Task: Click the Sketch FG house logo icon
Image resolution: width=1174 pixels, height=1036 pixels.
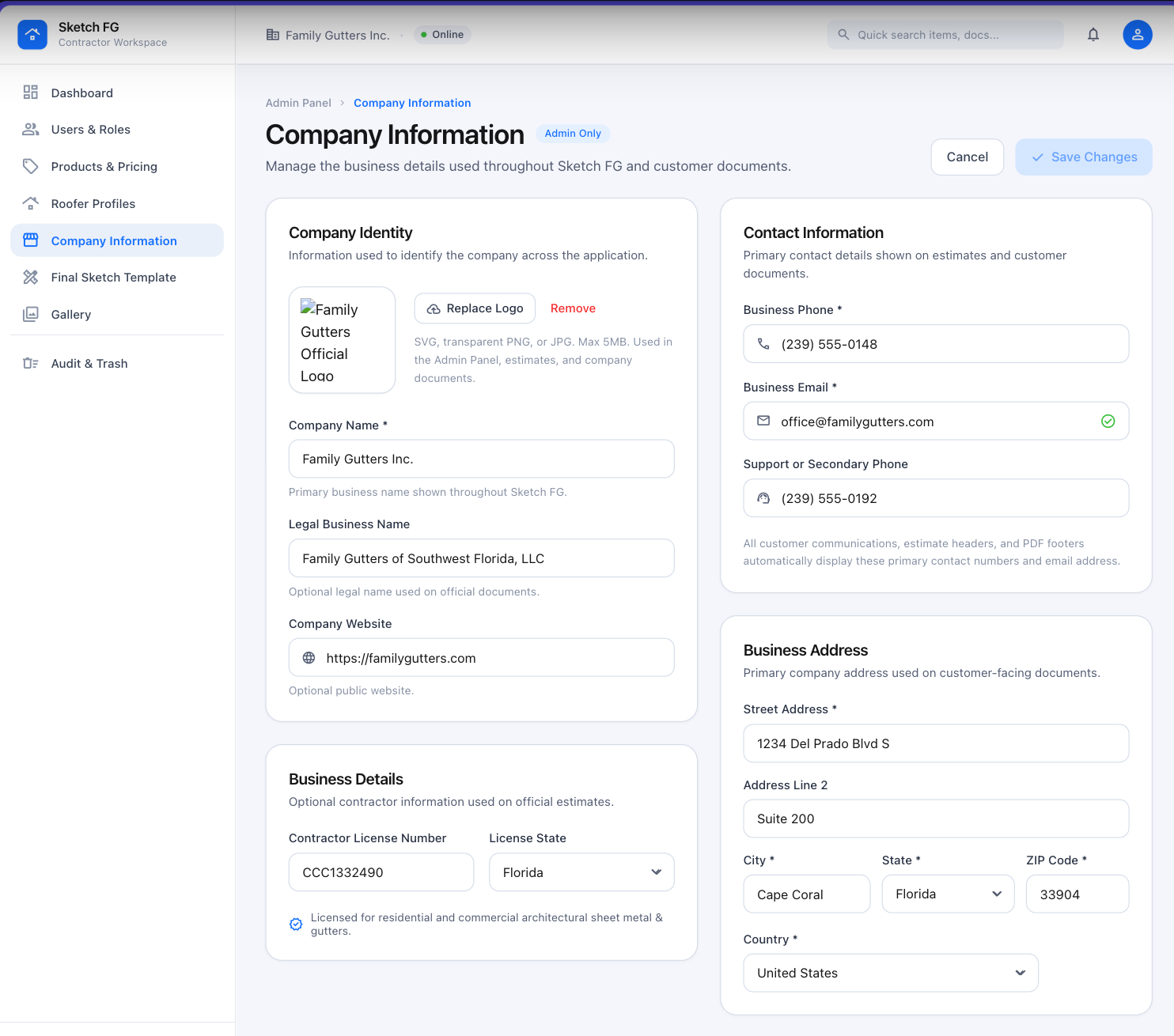Action: tap(32, 35)
